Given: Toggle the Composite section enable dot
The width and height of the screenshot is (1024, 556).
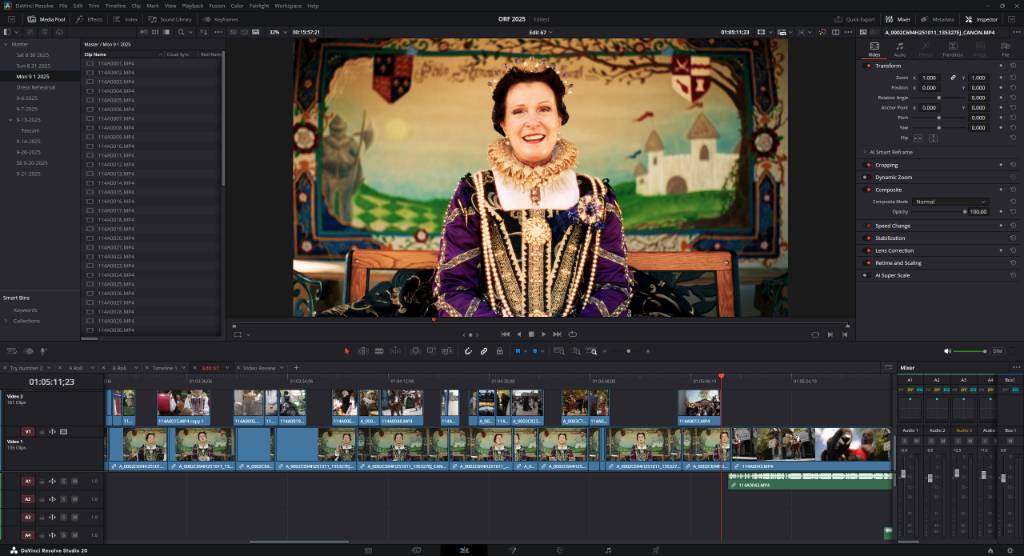Looking at the screenshot, I should pyautogui.click(x=868, y=189).
